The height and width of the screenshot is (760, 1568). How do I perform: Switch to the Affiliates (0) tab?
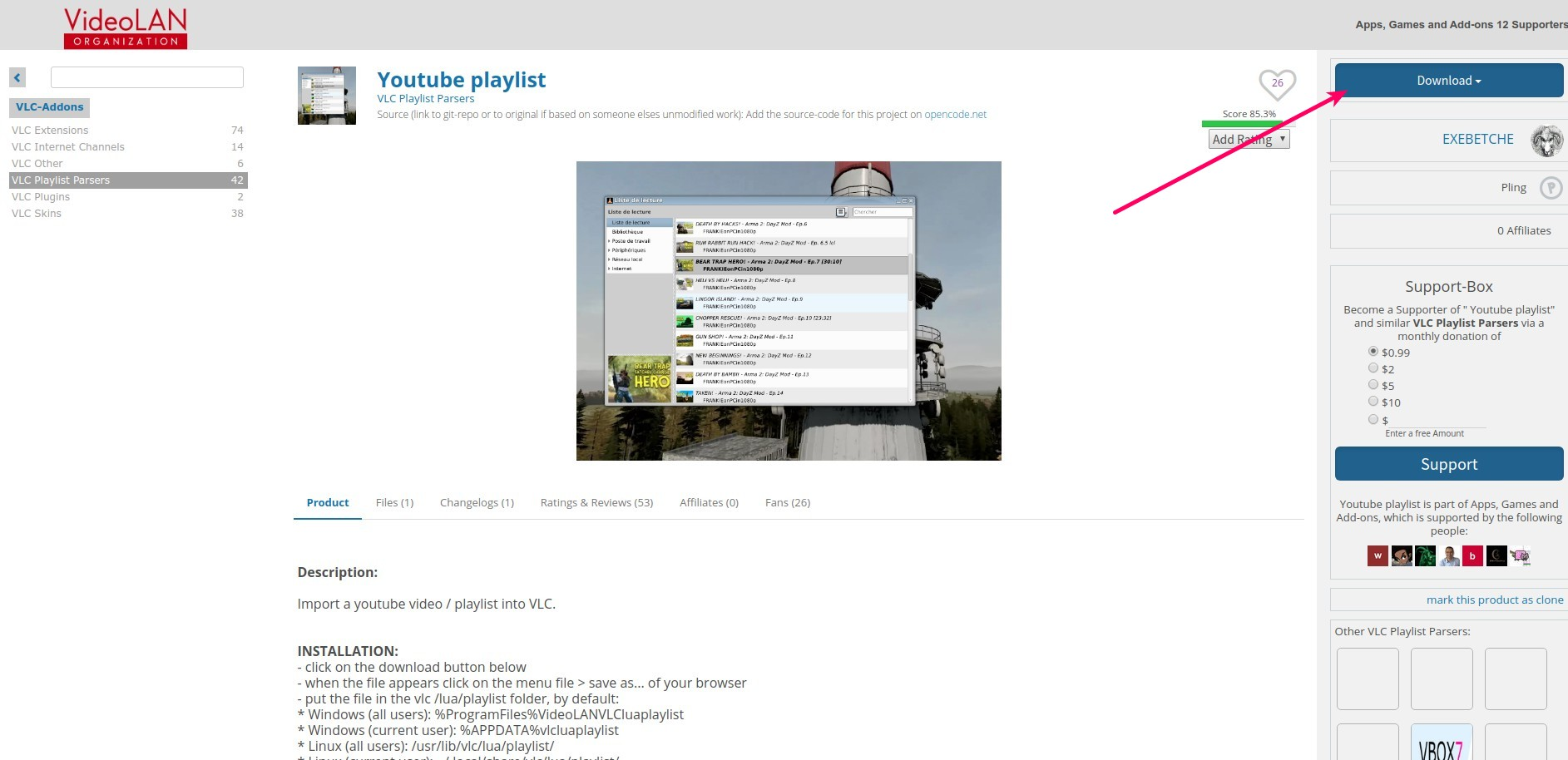point(709,502)
